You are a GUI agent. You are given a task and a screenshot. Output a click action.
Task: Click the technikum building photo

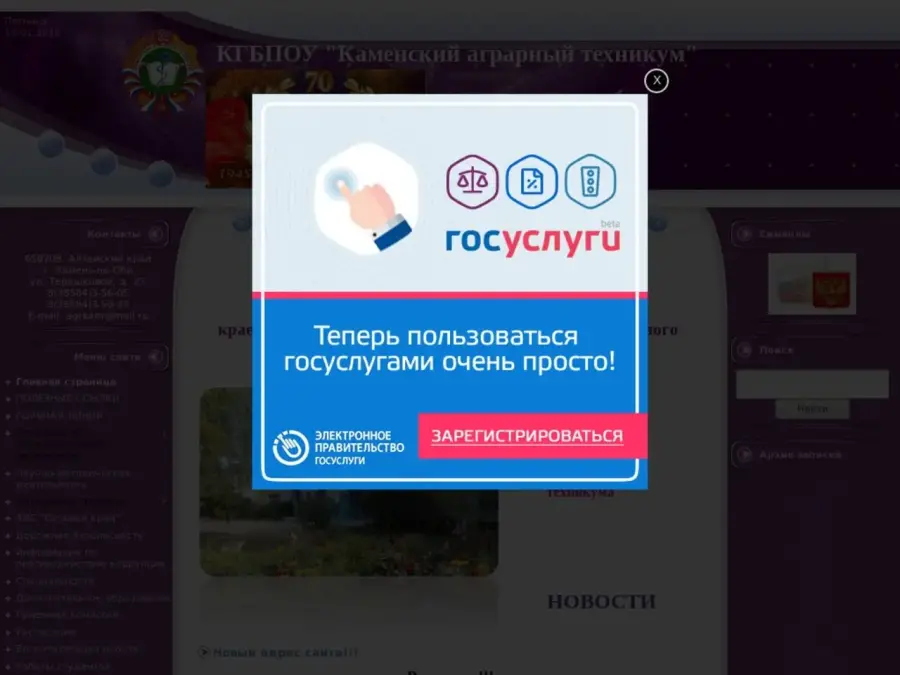tap(349, 482)
